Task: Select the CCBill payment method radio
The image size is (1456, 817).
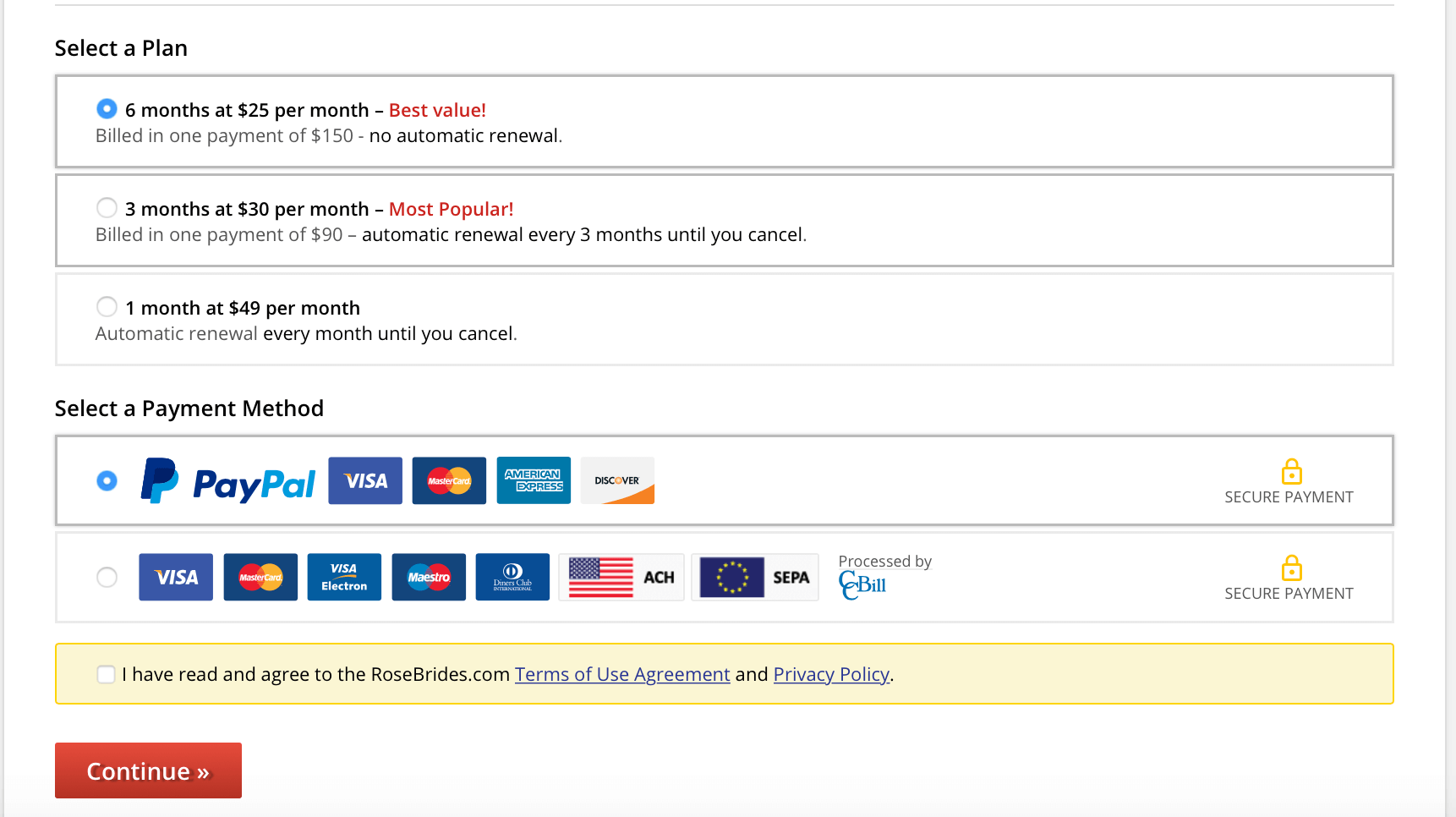Action: (107, 577)
